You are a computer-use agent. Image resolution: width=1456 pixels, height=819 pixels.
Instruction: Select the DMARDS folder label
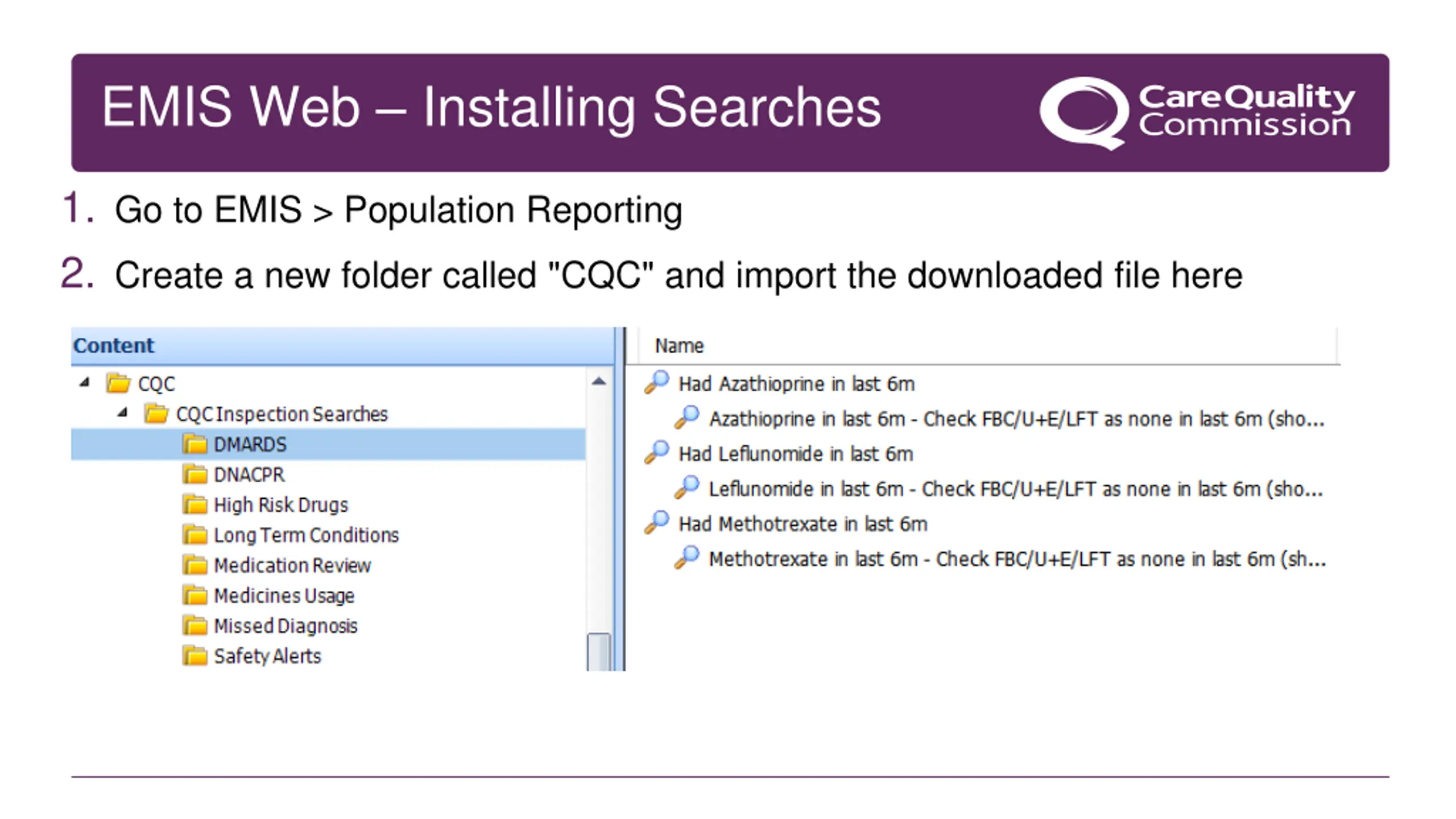coord(250,444)
